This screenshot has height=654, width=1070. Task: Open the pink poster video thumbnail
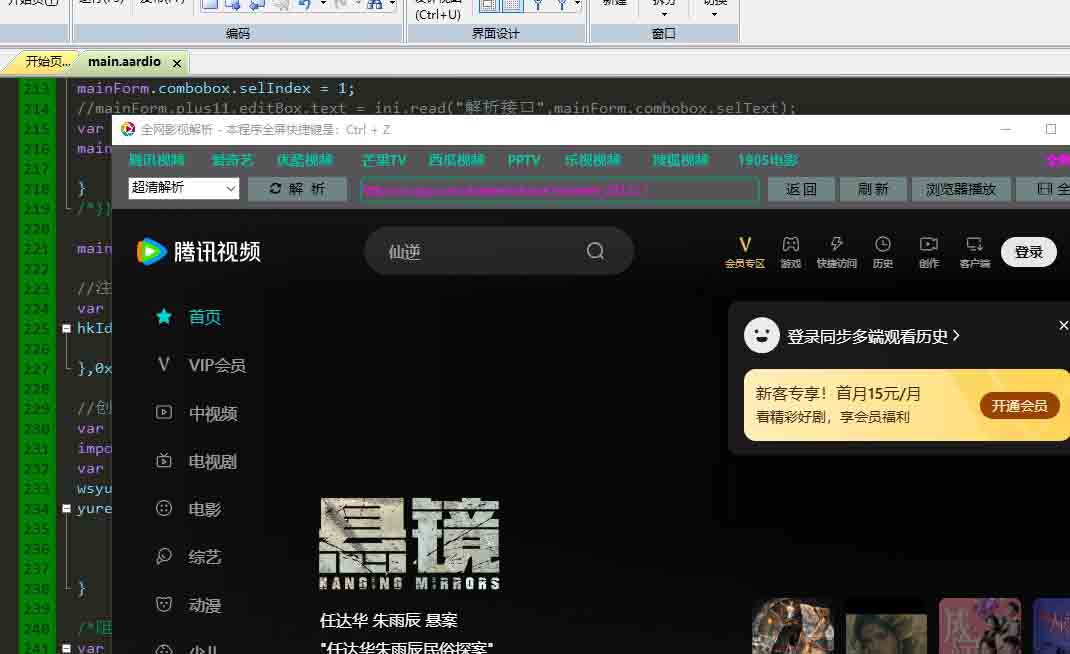click(x=979, y=626)
